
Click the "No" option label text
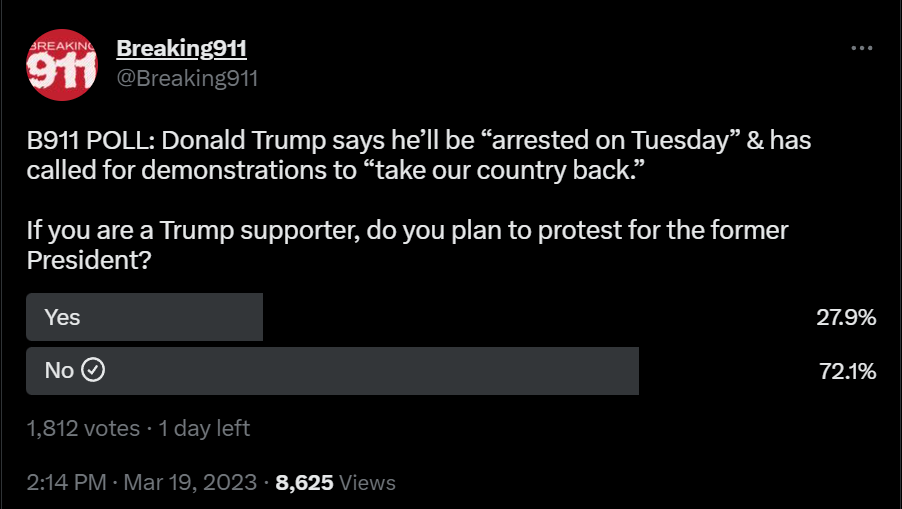tap(59, 371)
